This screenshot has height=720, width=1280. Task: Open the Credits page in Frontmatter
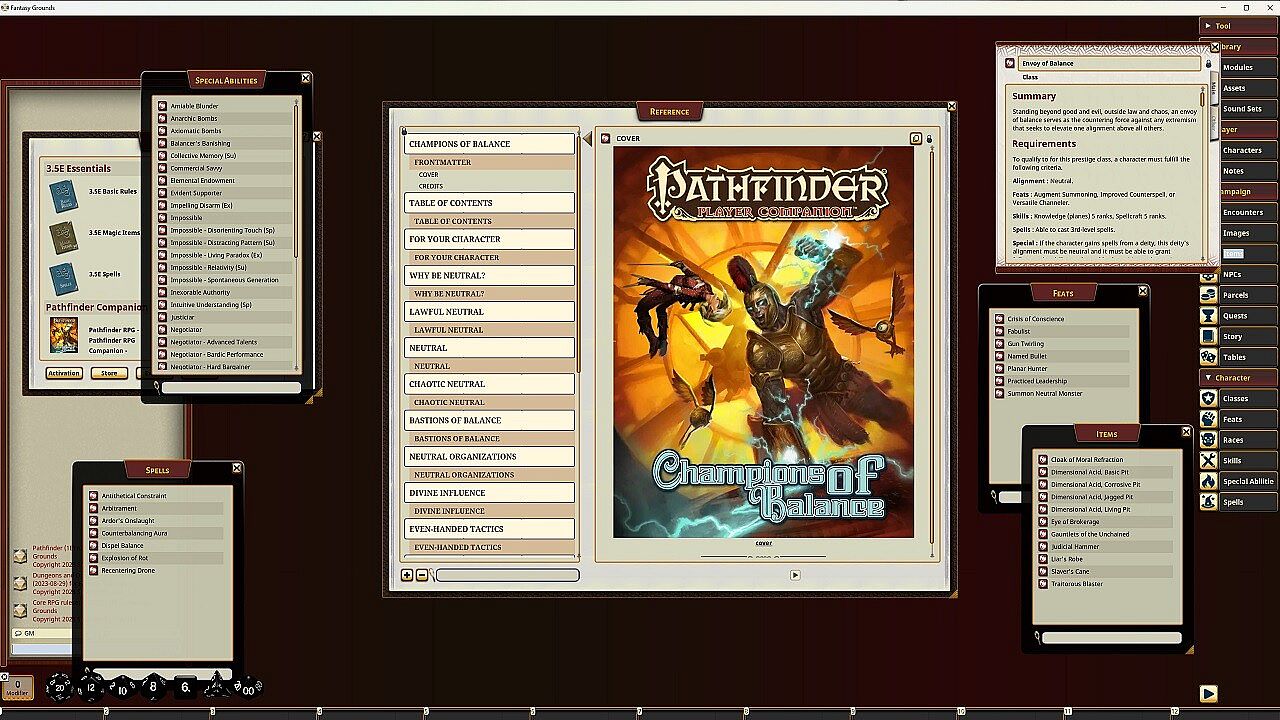click(431, 186)
